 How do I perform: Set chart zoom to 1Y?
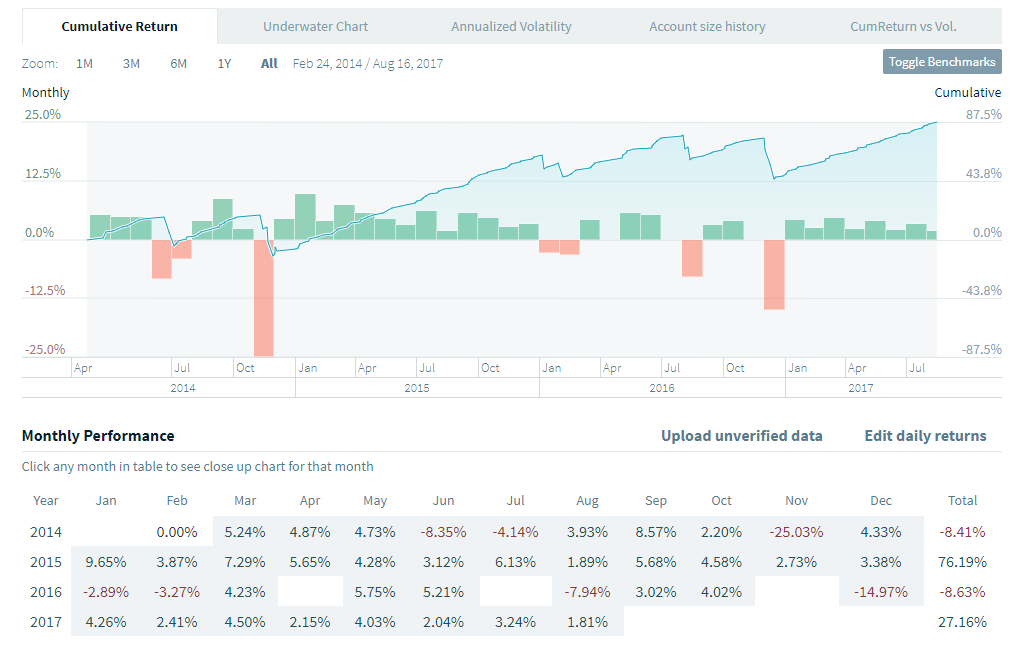click(x=225, y=63)
